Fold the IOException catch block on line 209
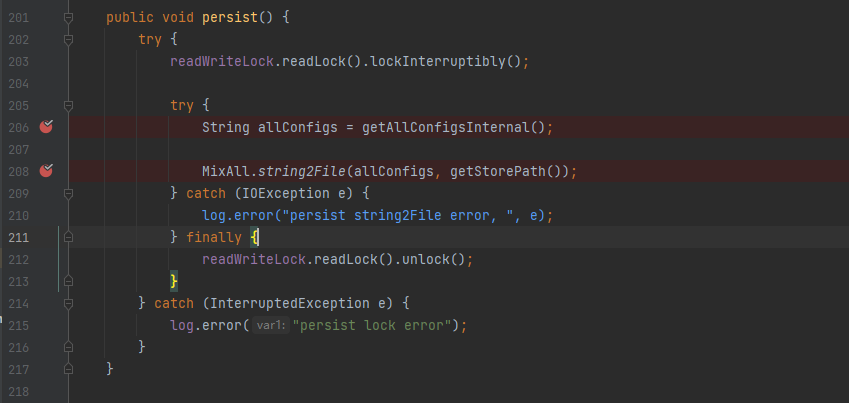This screenshot has width=849, height=403. [68, 193]
